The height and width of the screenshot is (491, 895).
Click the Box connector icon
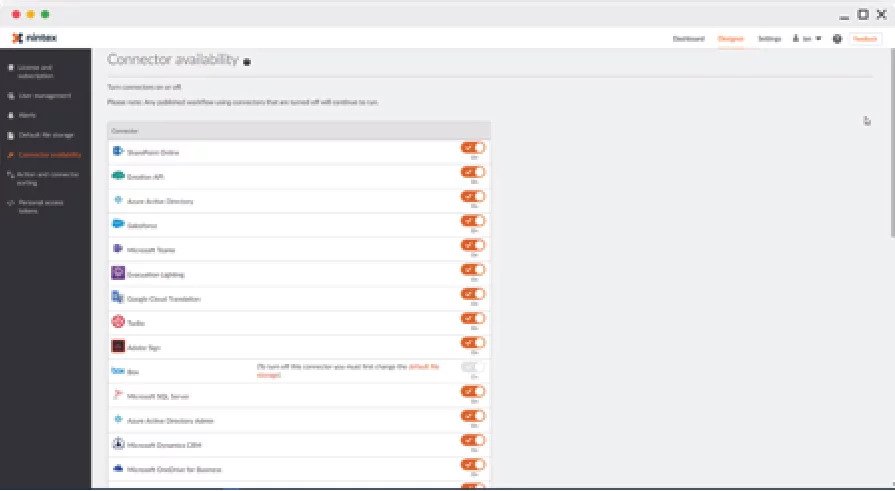coord(118,371)
